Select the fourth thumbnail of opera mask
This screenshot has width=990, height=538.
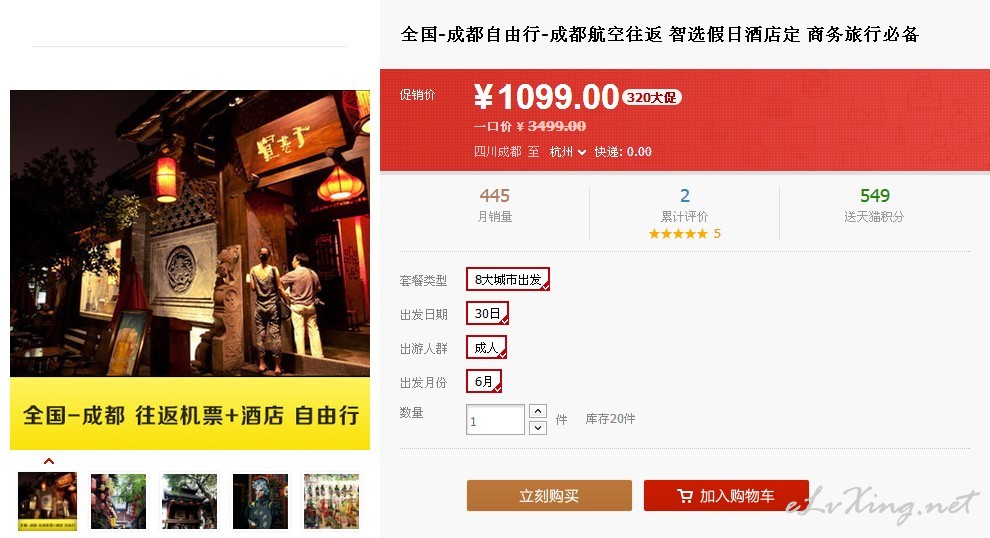tap(260, 501)
